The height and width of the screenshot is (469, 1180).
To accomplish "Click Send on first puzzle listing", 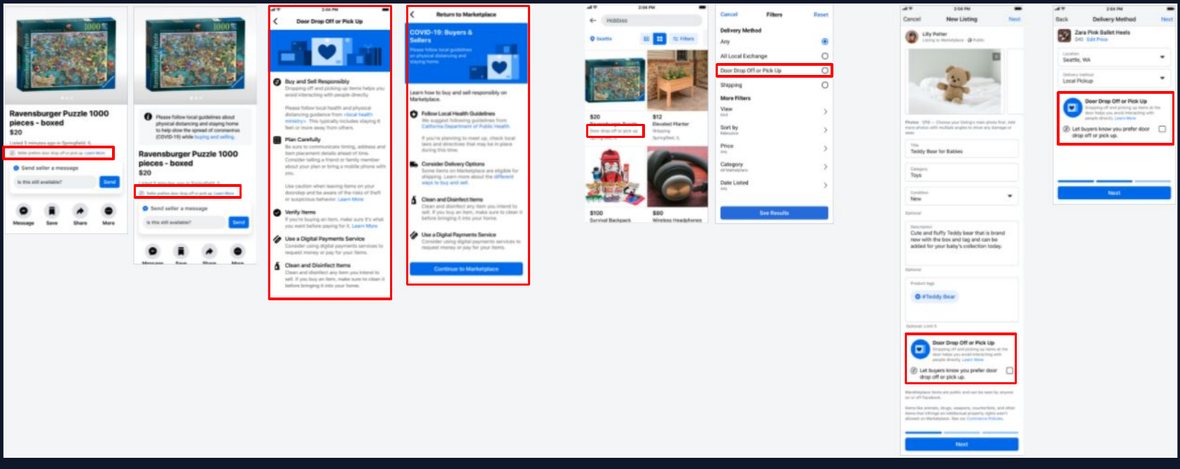I will (x=110, y=182).
